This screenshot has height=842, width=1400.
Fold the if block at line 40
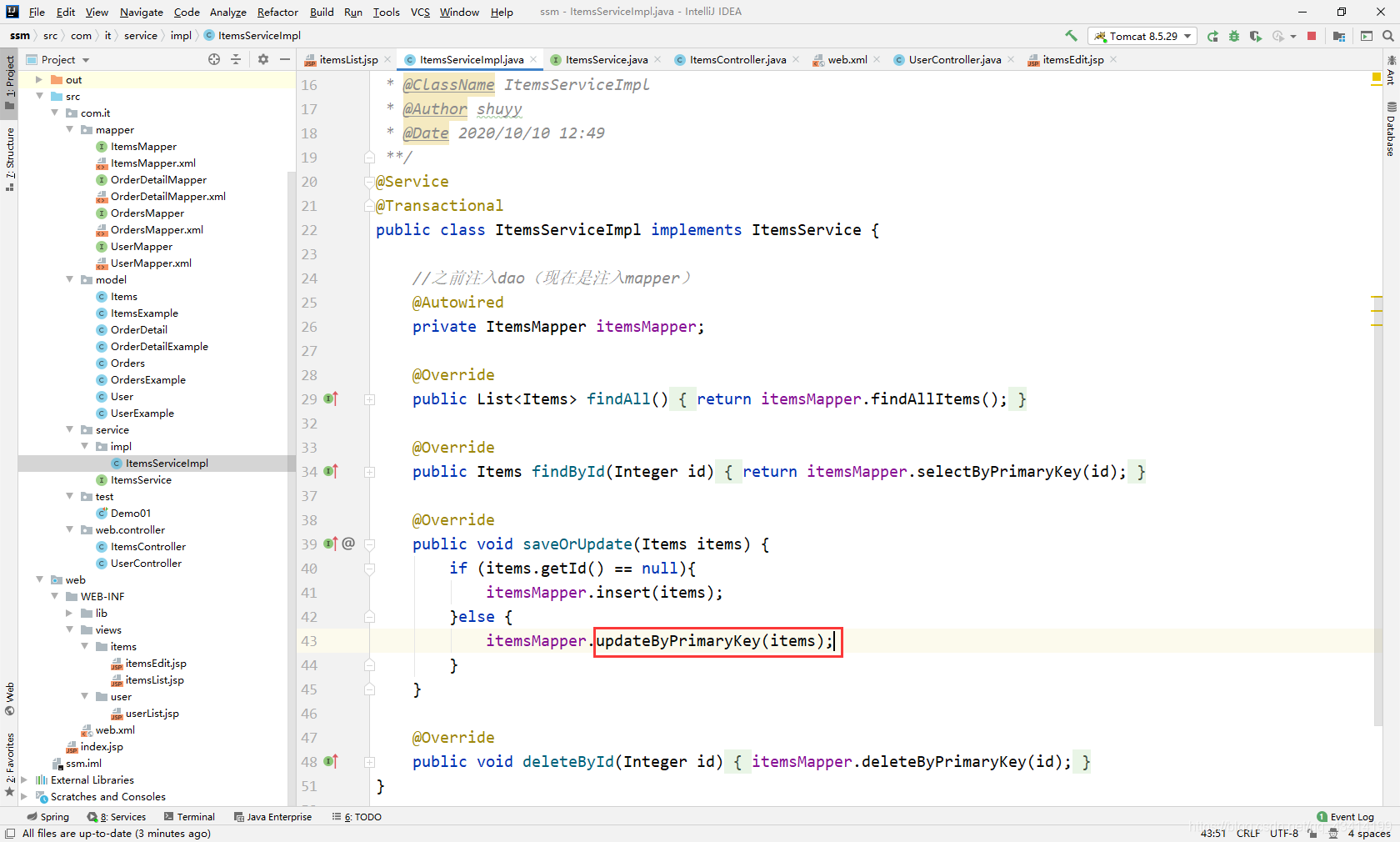point(369,569)
